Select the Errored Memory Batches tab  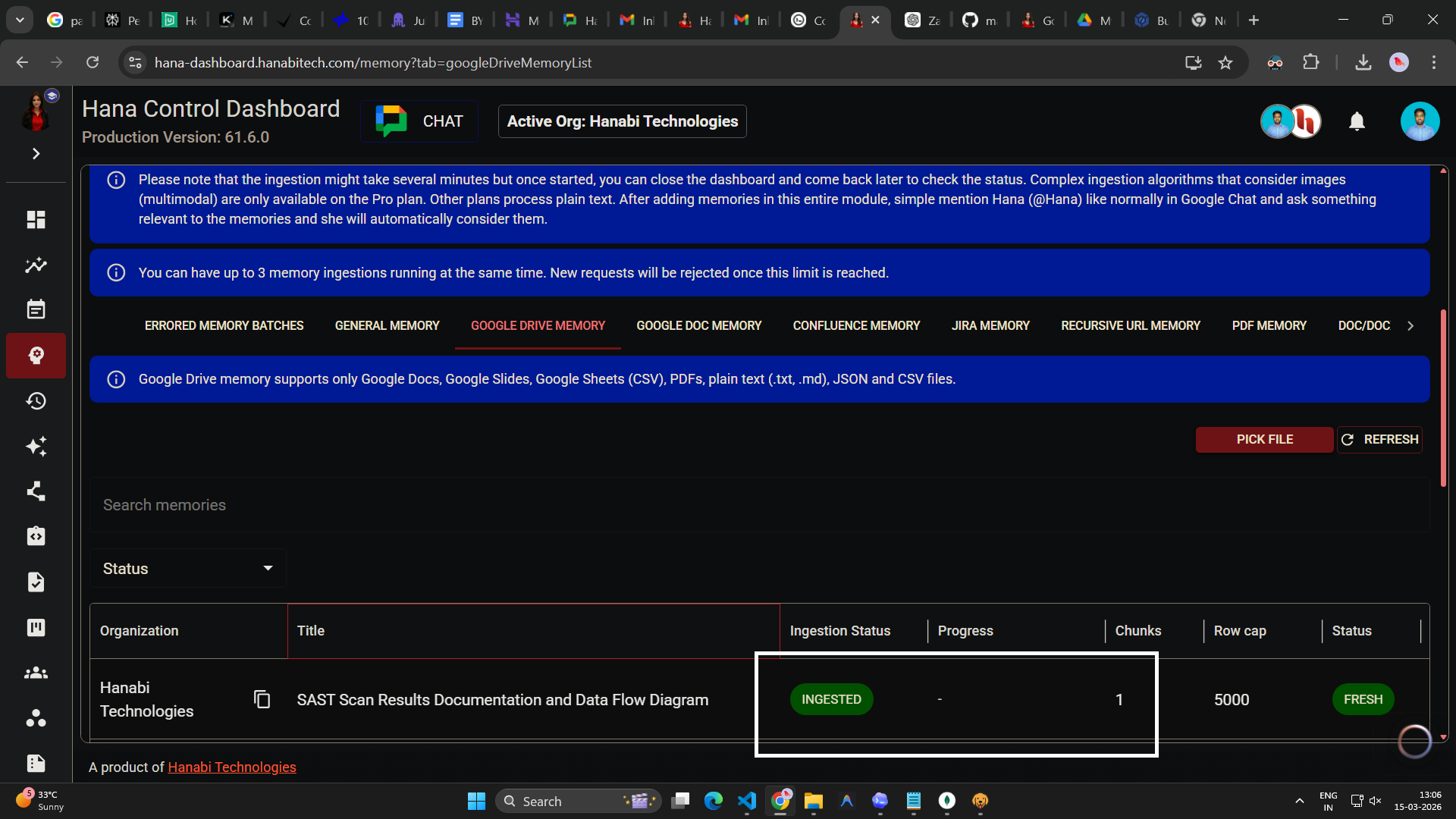coord(224,325)
